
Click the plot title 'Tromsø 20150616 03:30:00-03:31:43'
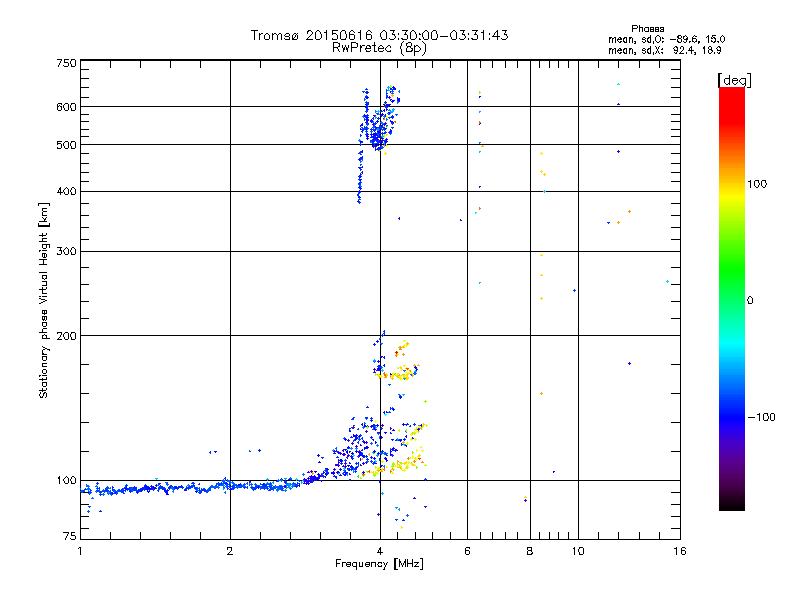(379, 35)
